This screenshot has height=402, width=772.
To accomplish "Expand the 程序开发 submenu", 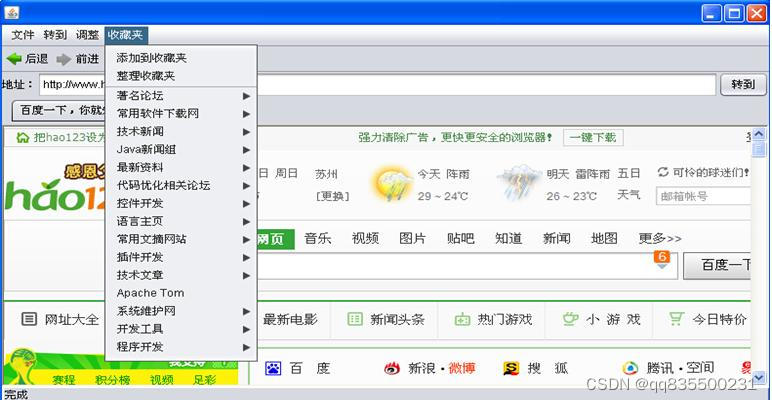I will [181, 347].
